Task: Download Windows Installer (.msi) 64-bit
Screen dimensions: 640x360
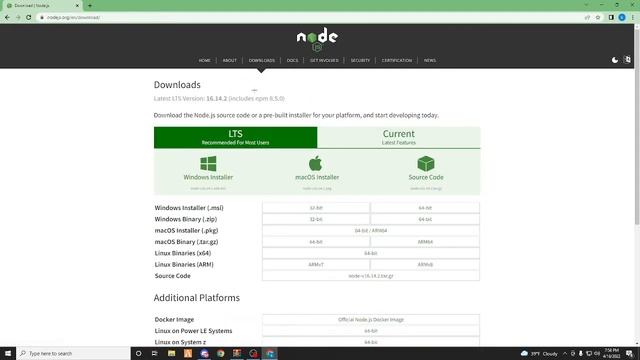Action: click(x=425, y=208)
